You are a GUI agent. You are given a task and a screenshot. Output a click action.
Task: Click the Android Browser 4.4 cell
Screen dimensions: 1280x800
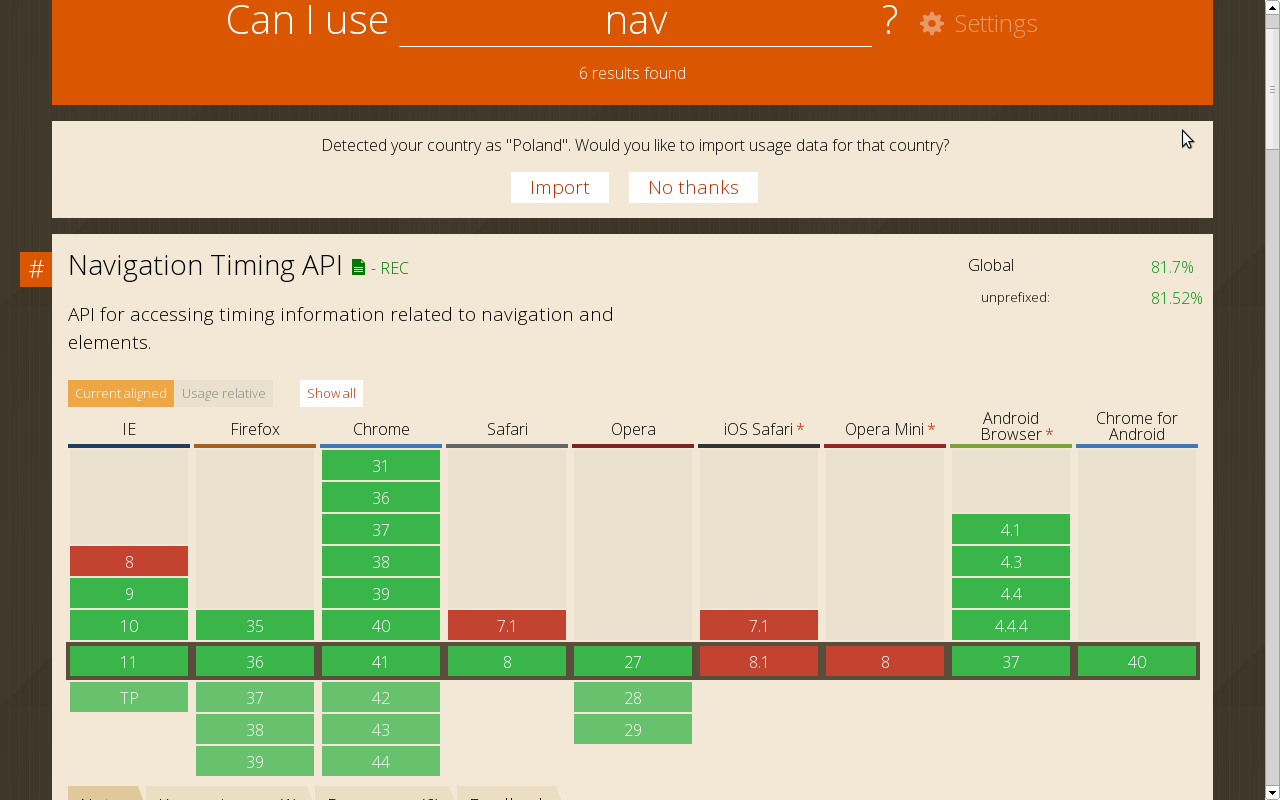[x=1011, y=593]
